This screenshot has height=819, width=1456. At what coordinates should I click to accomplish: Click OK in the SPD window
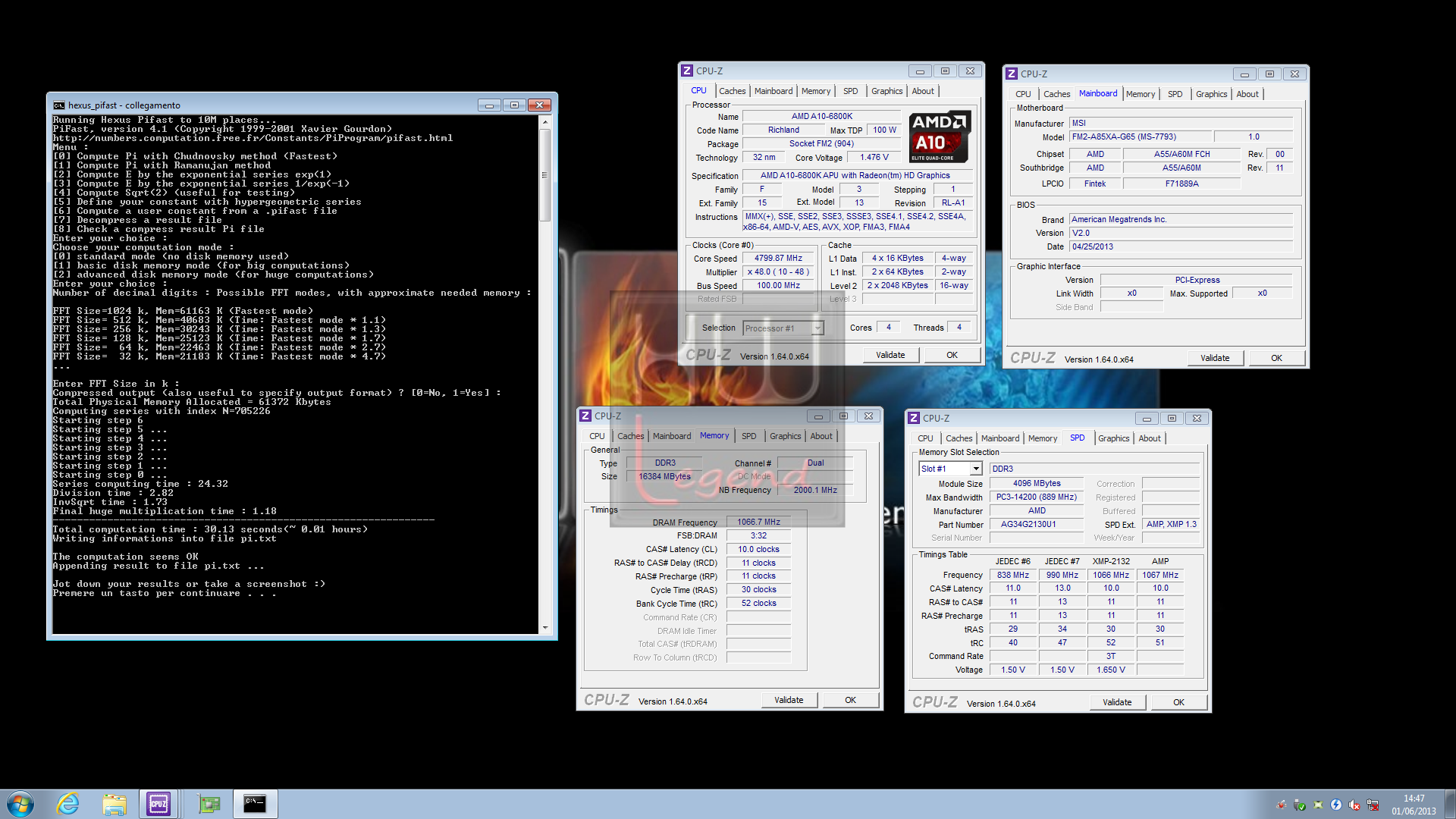1178,702
